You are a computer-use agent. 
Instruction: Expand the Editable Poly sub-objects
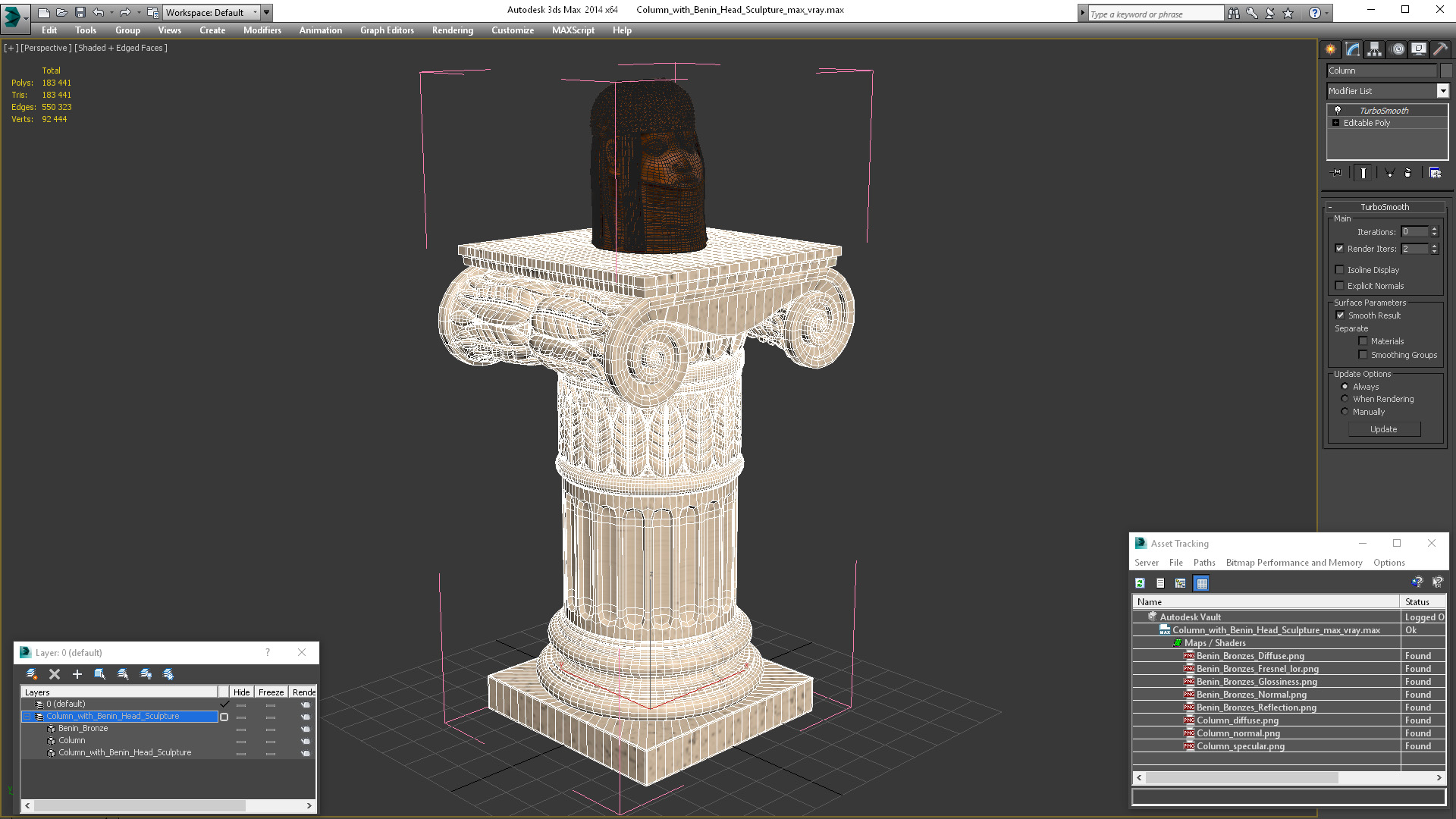[x=1336, y=123]
